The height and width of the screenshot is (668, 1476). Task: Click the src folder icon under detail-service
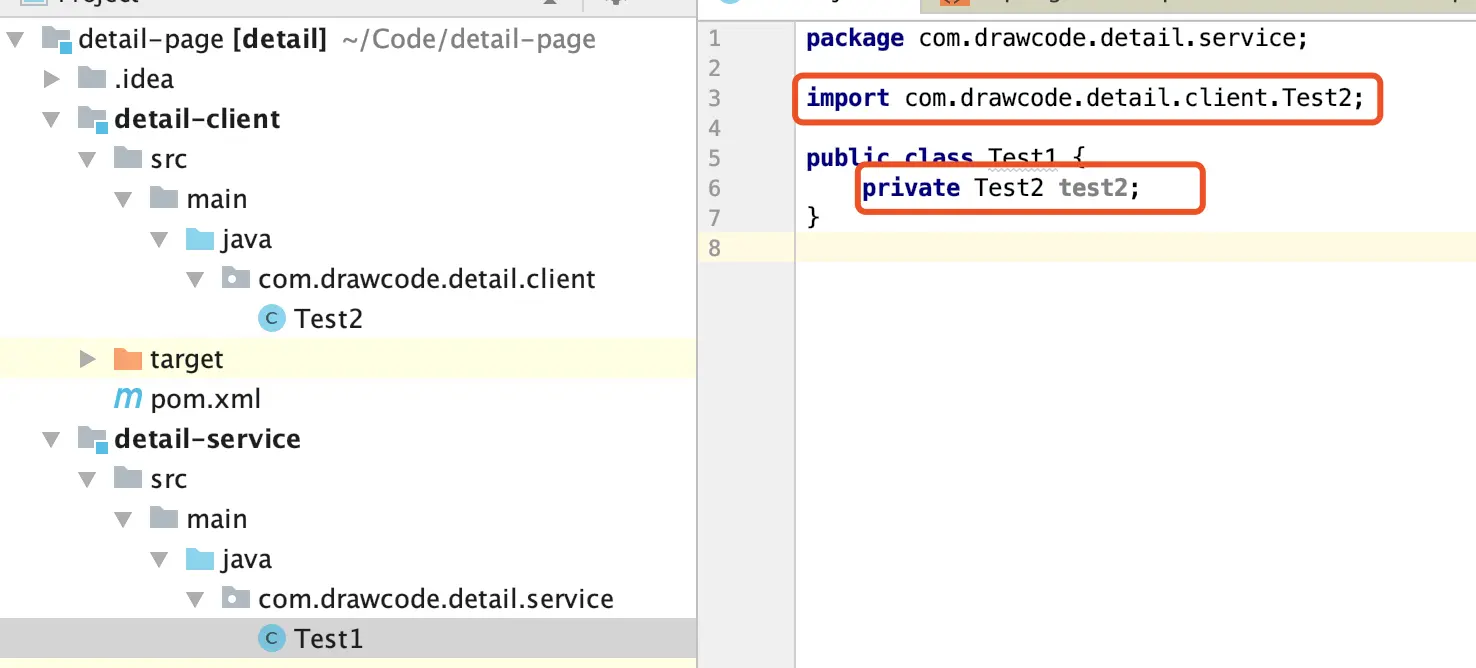128,478
